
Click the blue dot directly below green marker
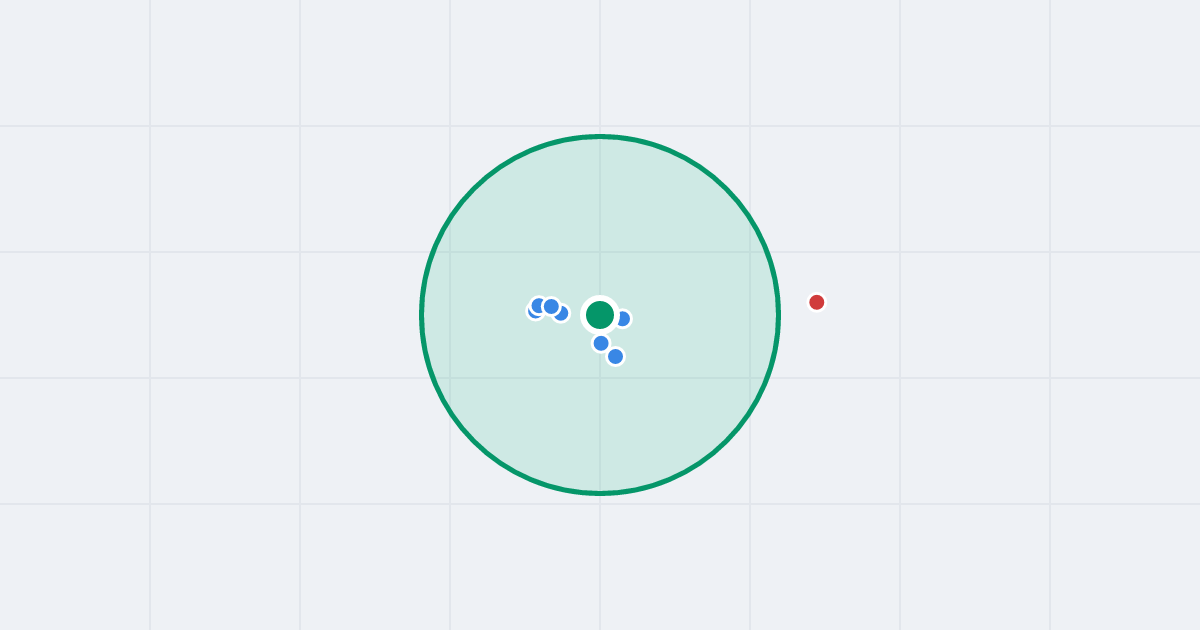[601, 343]
